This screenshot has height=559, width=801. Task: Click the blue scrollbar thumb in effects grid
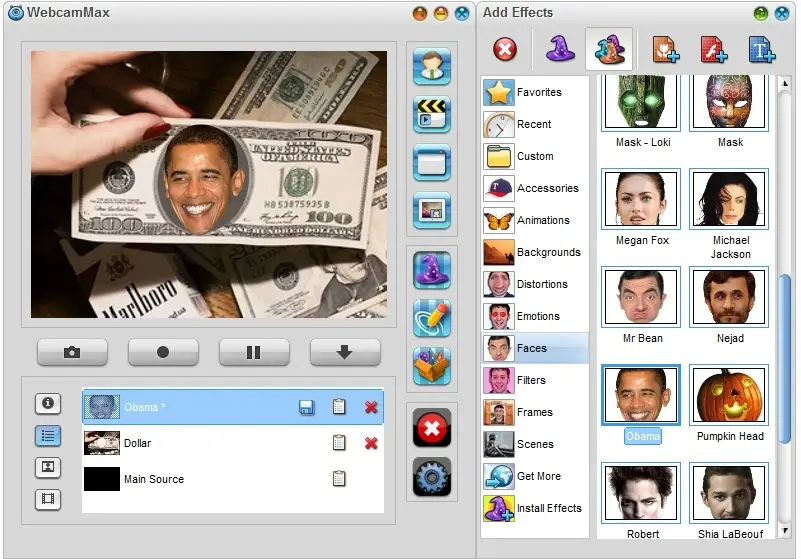pyautogui.click(x=785, y=358)
